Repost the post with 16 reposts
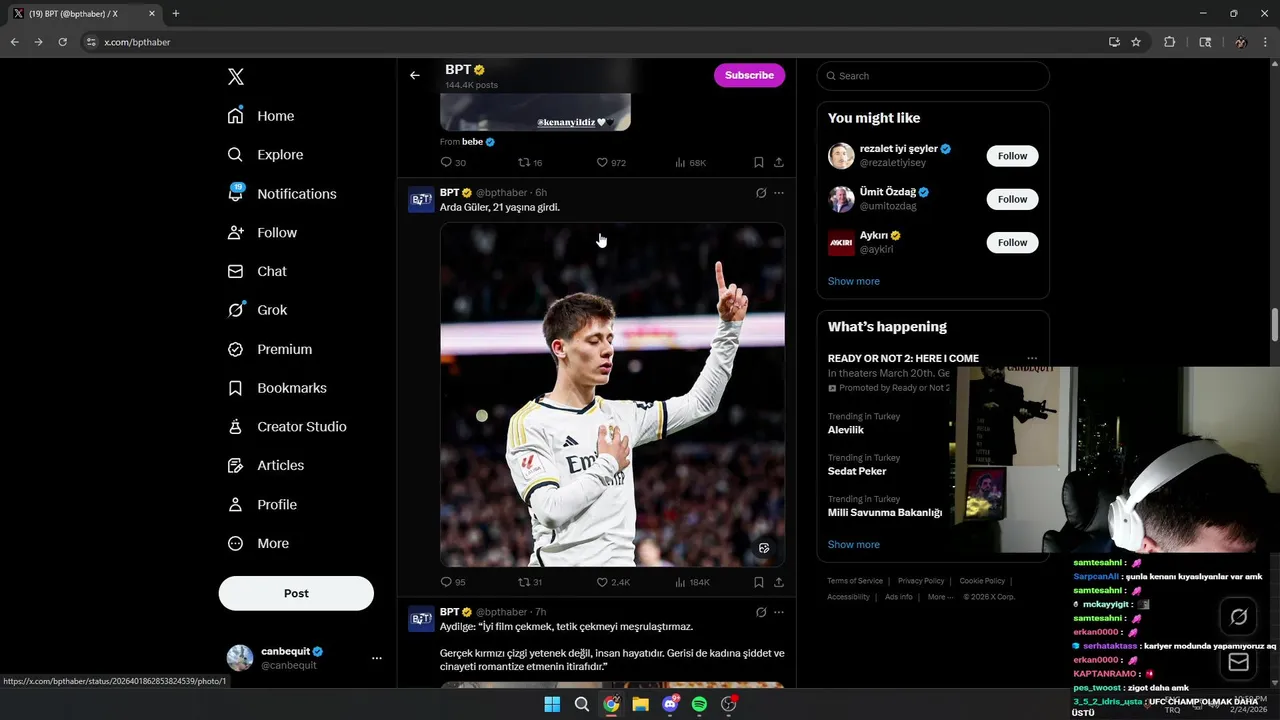This screenshot has height=720, width=1280. [x=530, y=162]
